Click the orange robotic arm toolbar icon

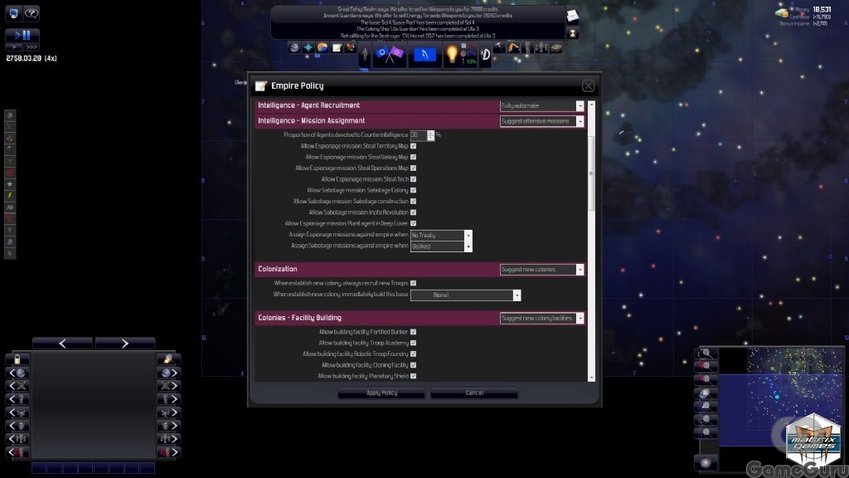[513, 48]
